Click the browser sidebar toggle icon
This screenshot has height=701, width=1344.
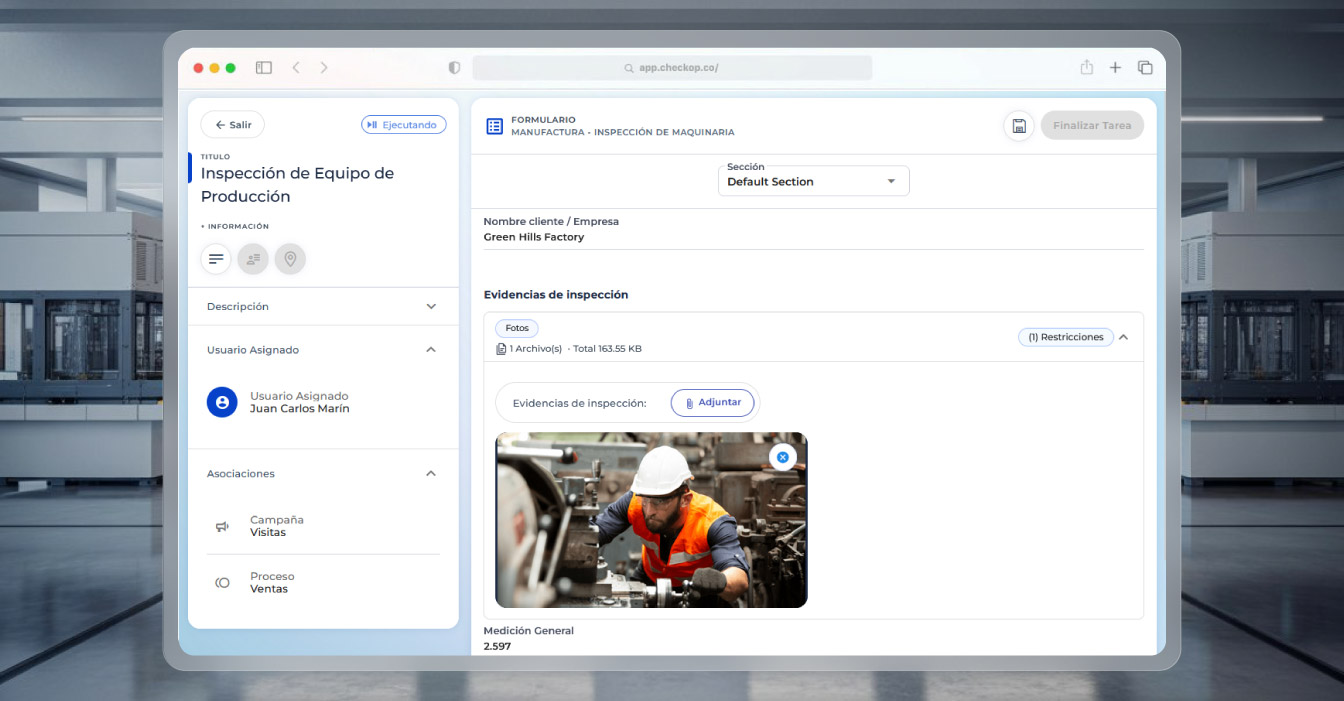pos(264,68)
